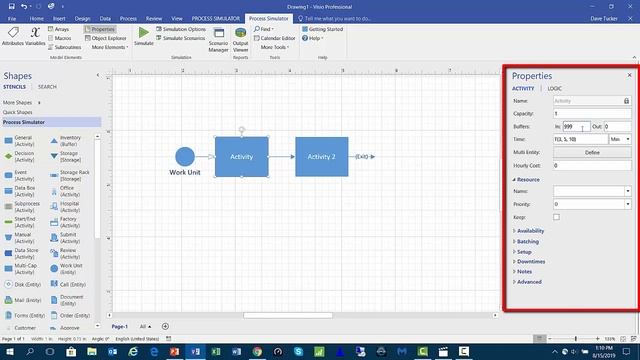Expand the Setup section
640x360 pixels.
(x=522, y=252)
